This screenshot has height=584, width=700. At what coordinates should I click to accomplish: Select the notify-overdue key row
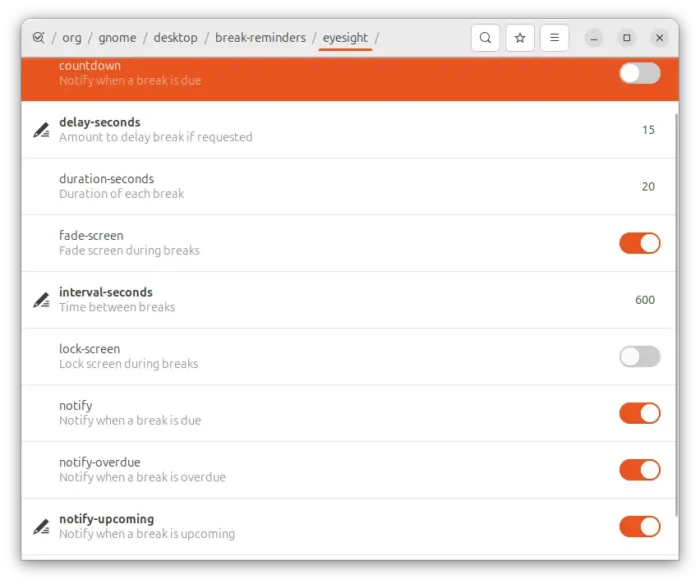point(349,470)
